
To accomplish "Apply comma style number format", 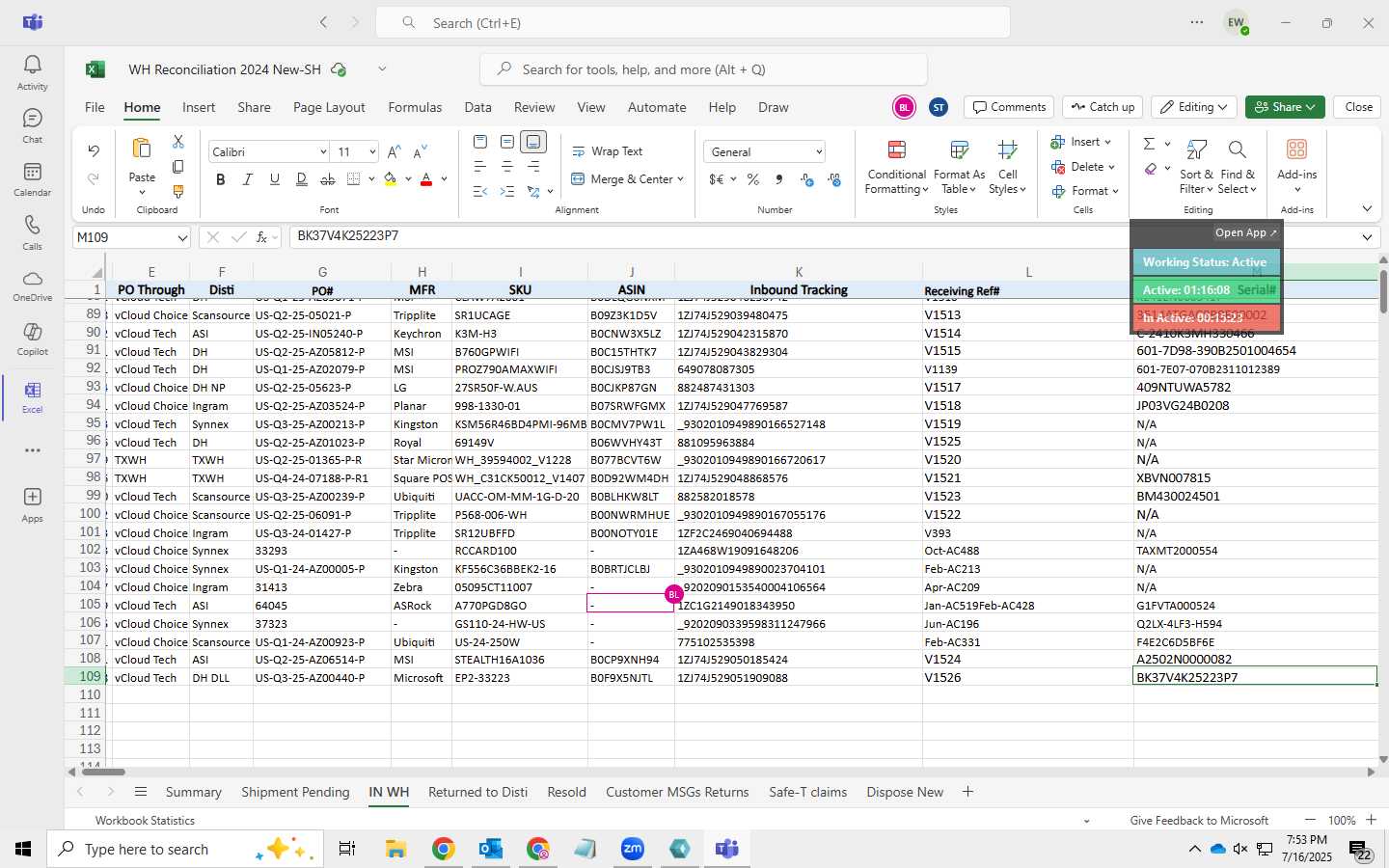I will (x=779, y=179).
